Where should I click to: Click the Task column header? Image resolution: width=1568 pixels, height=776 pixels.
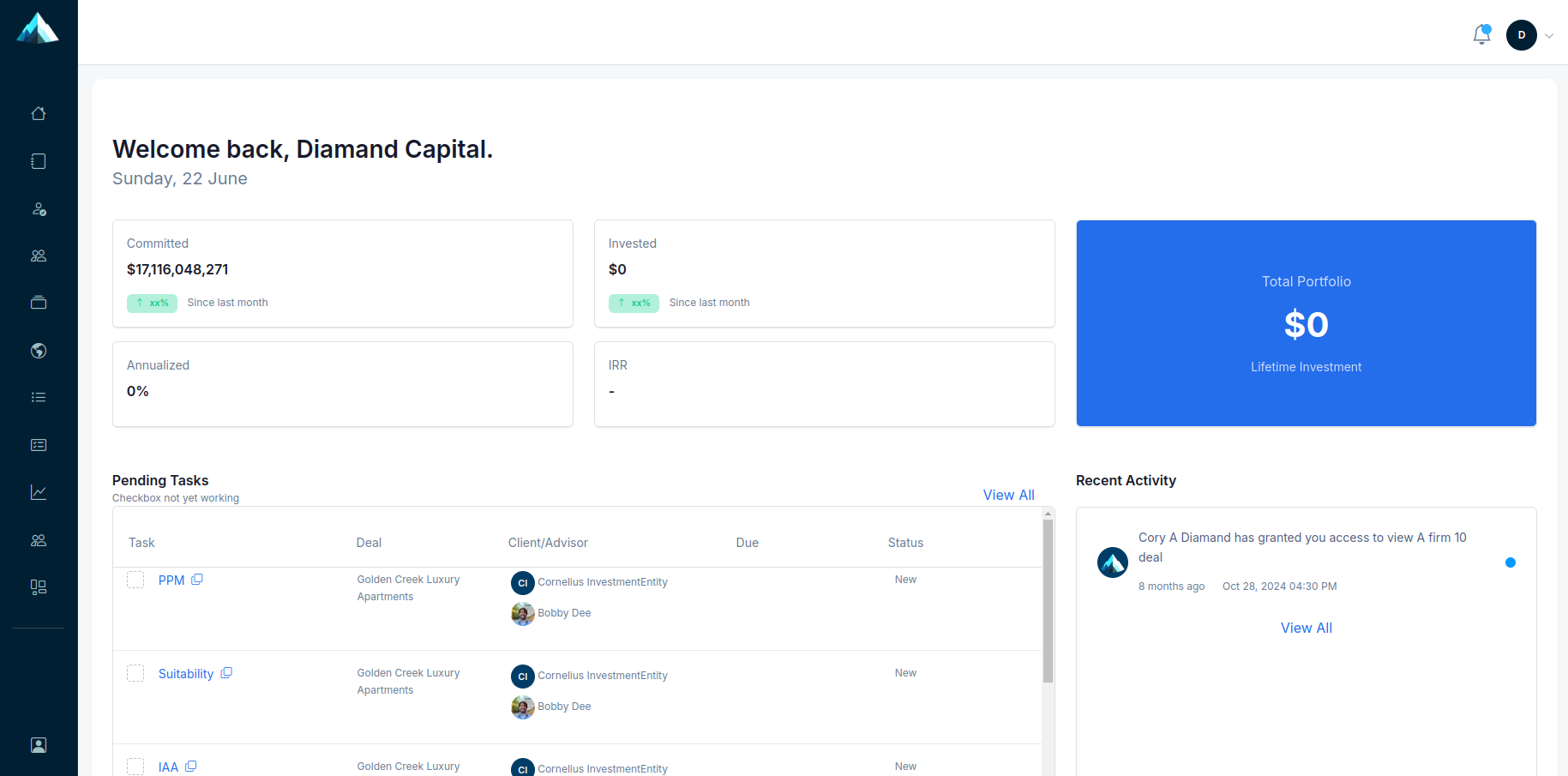pos(141,543)
